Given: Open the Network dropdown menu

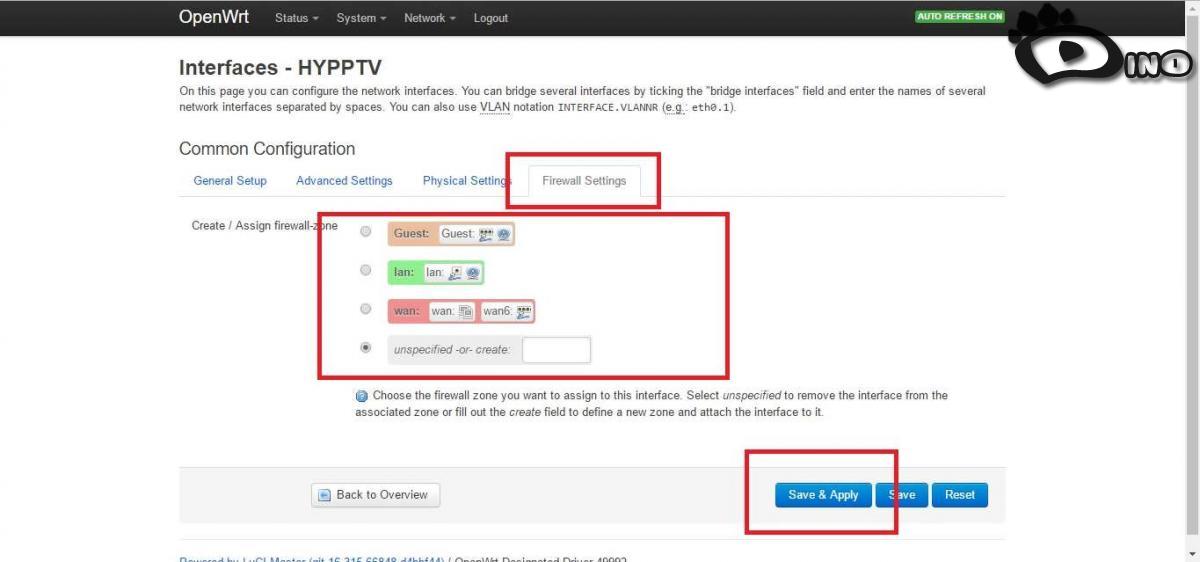Looking at the screenshot, I should point(430,18).
